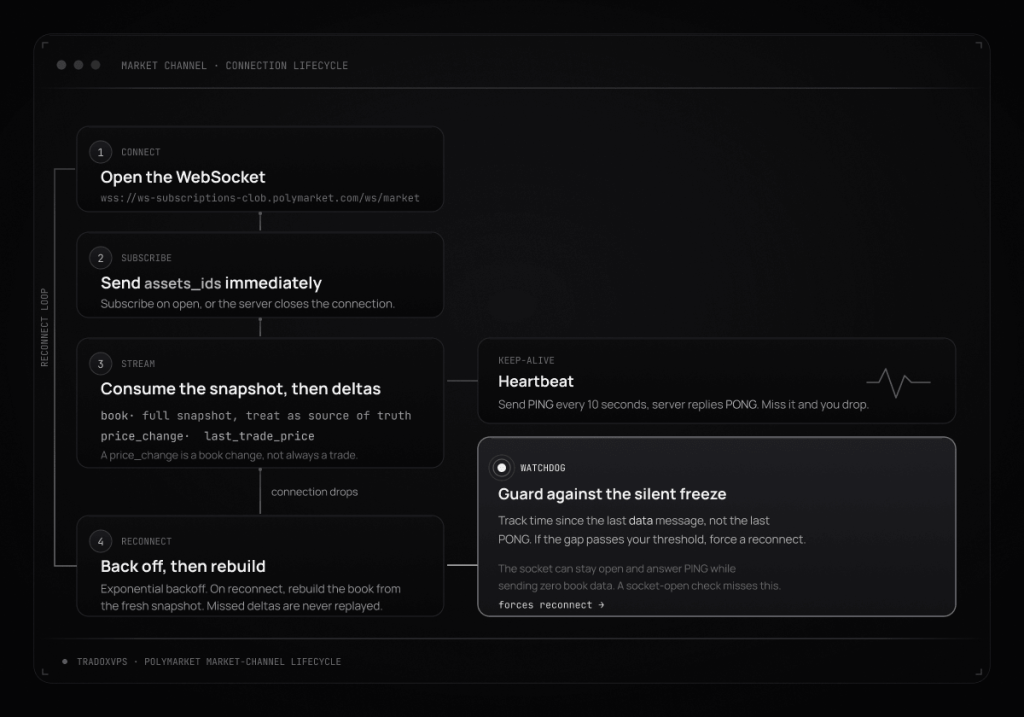Click the second gray window dot
1024x717 pixels.
[x=78, y=65]
